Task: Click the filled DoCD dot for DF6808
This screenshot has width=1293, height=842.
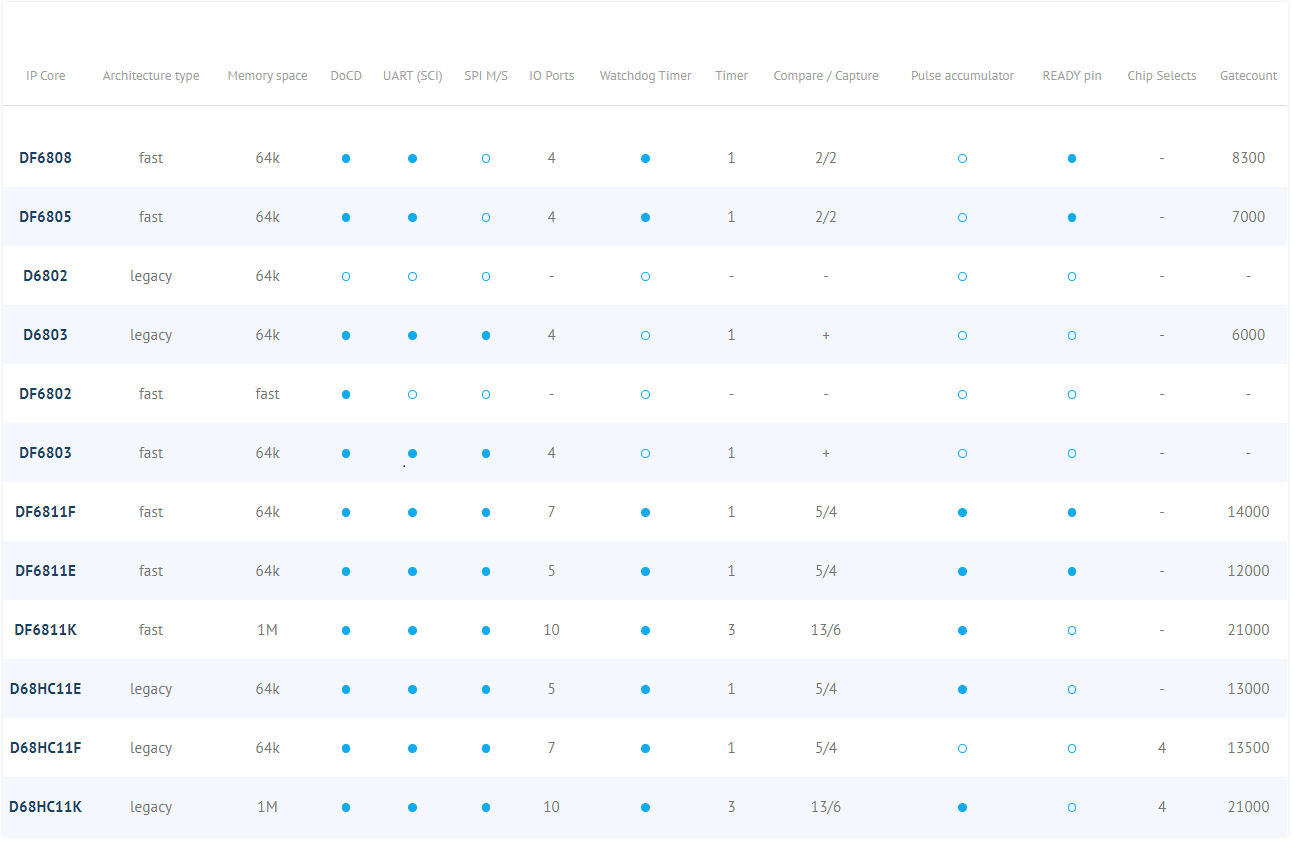Action: [x=346, y=158]
